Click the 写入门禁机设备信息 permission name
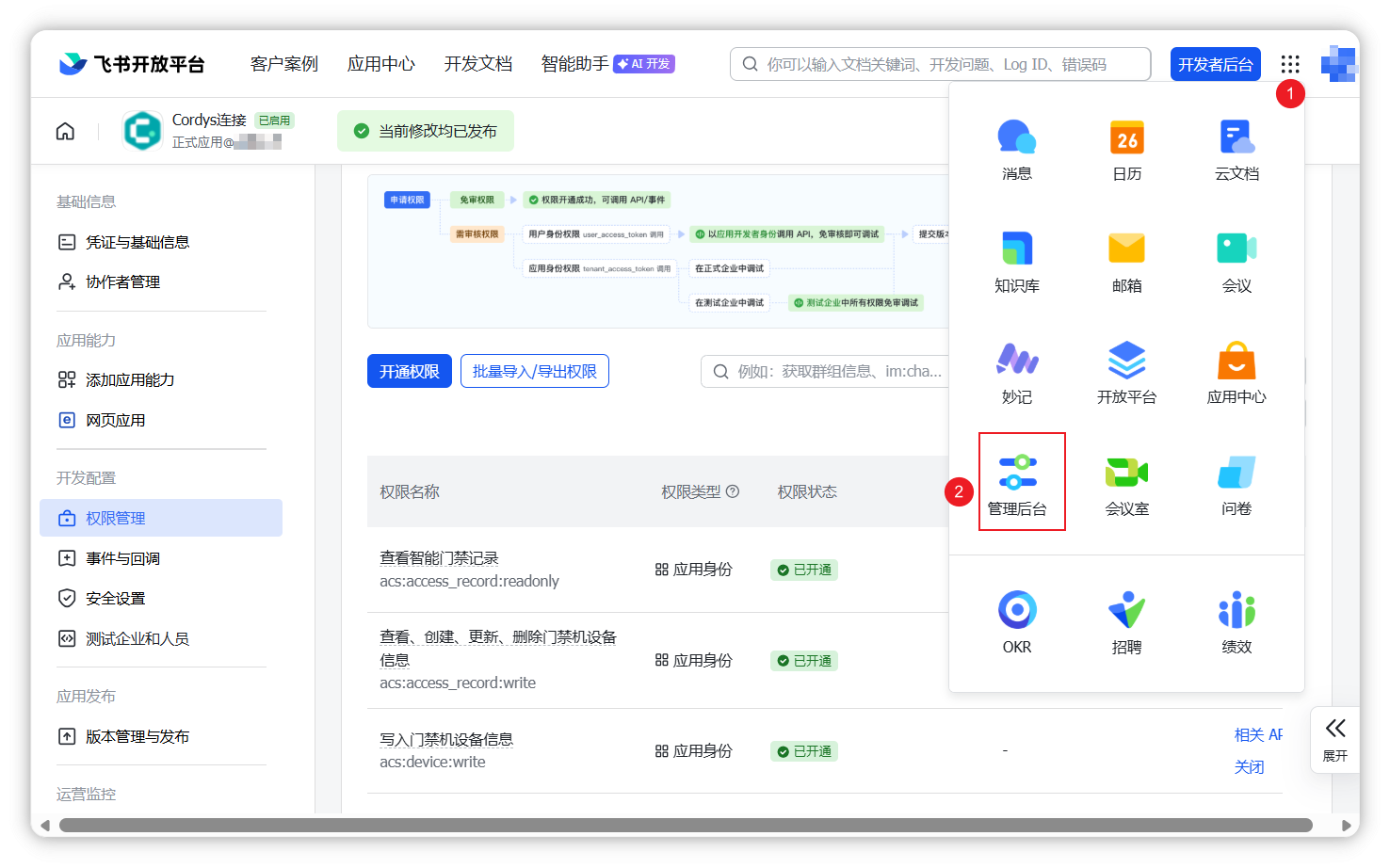1390x868 pixels. pyautogui.click(x=446, y=739)
